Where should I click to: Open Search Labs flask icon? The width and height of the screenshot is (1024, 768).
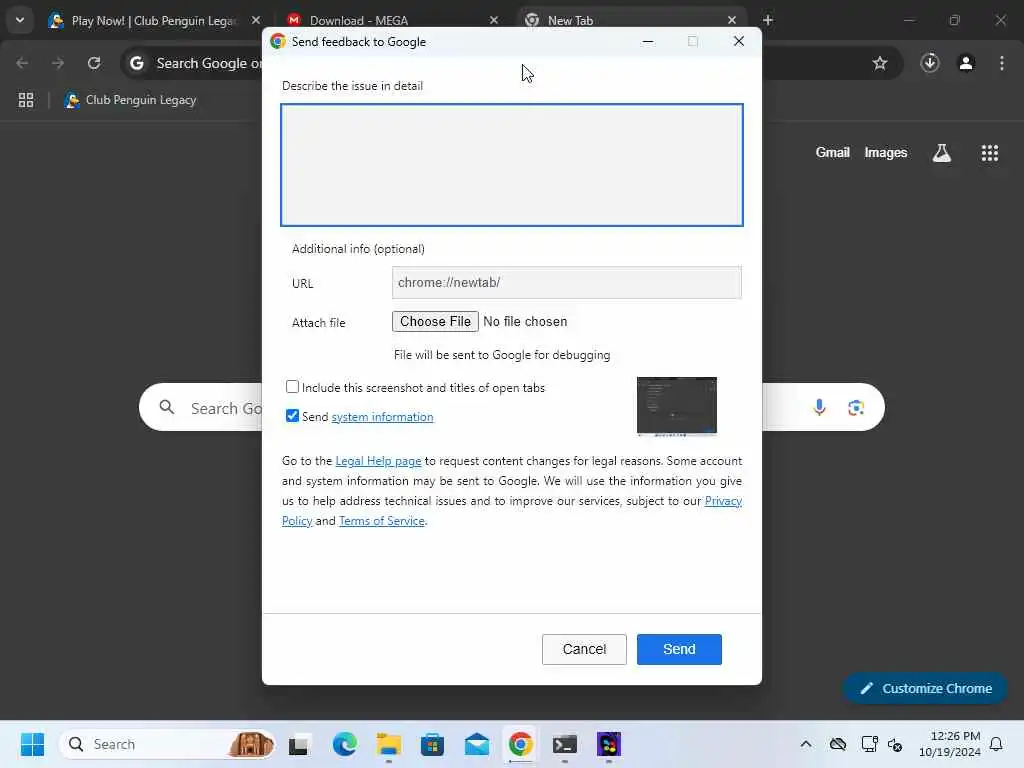click(x=941, y=153)
